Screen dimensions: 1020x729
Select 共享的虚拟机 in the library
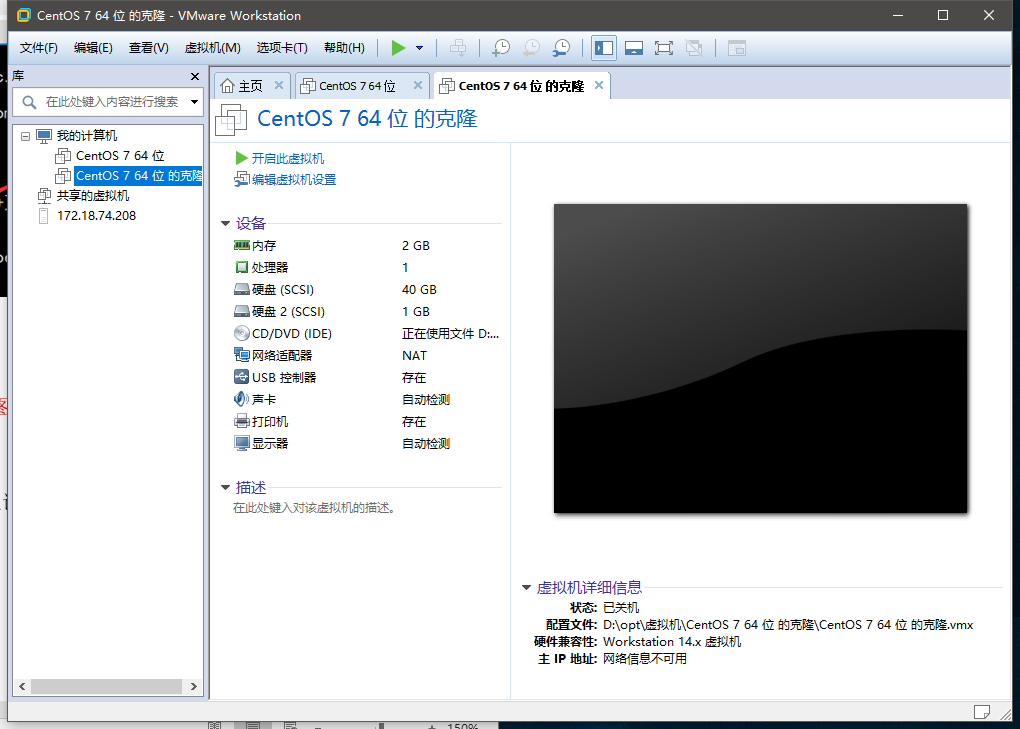92,196
